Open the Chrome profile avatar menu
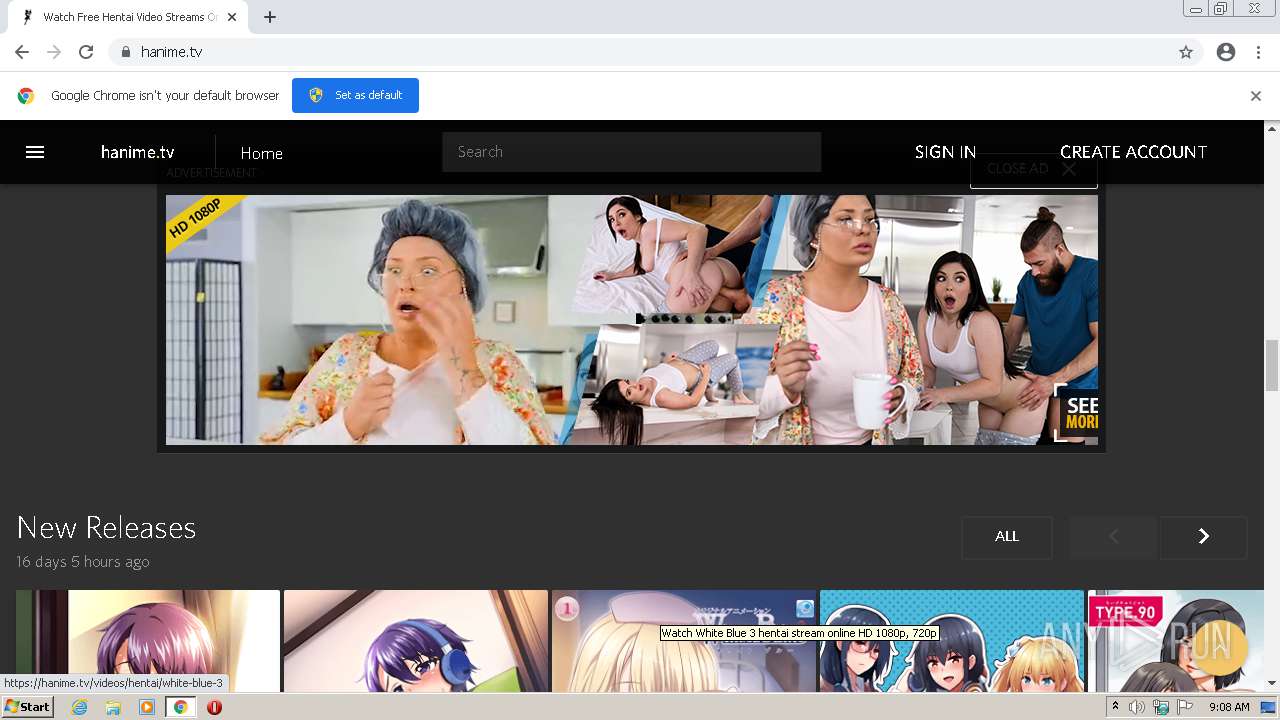 tap(1226, 52)
